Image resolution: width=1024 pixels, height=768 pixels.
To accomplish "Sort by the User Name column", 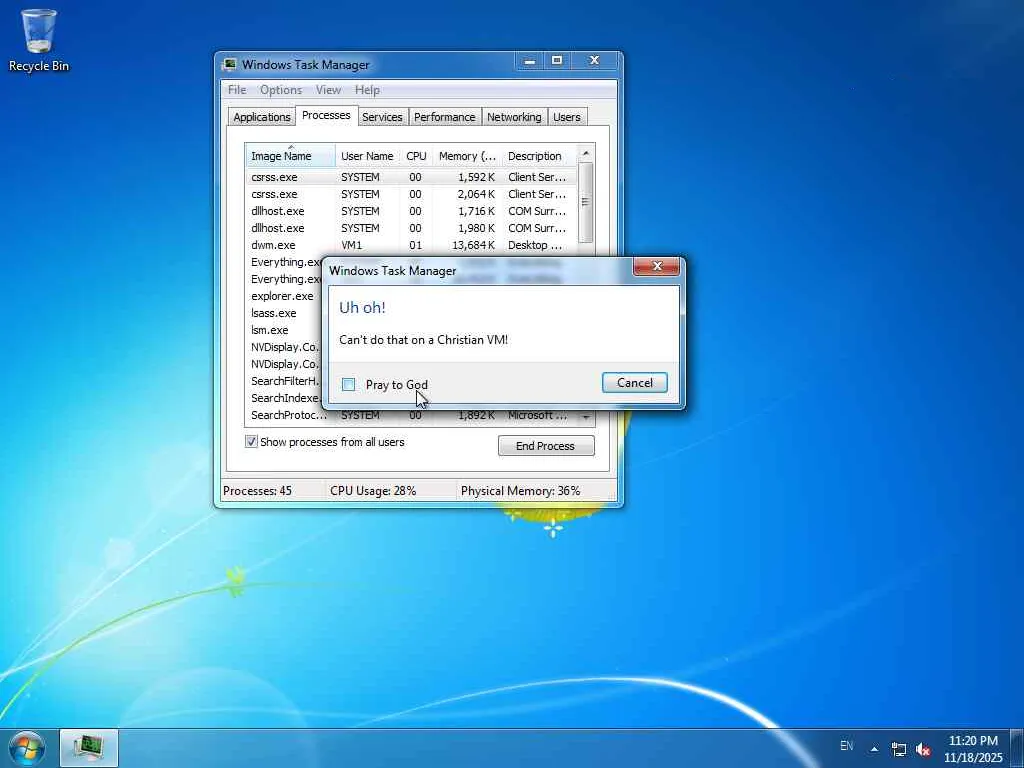I will coord(367,156).
